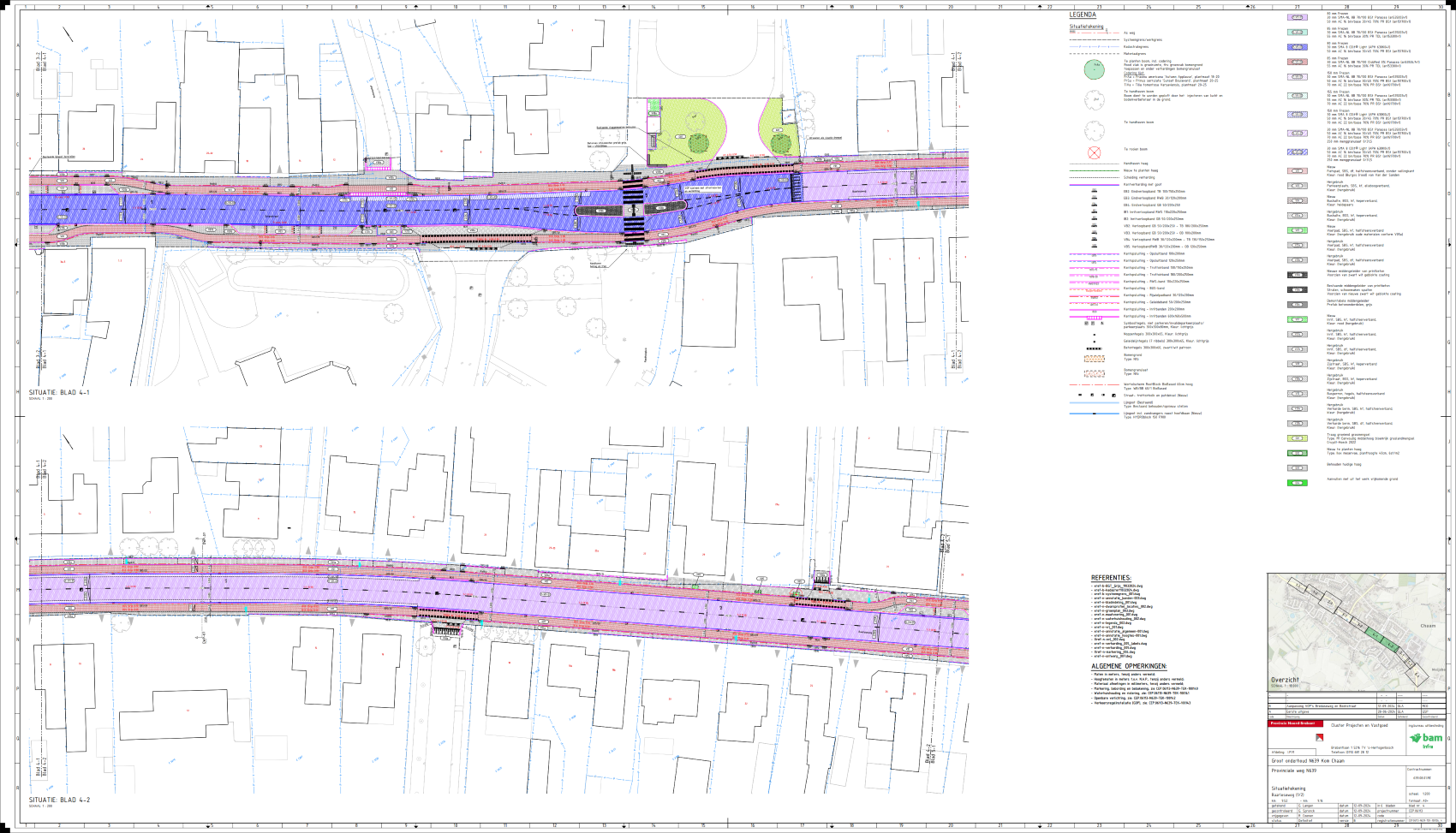Click the red Provincie Noord-Brabant banner in title block
This screenshot has height=833, width=1456.
click(1291, 723)
